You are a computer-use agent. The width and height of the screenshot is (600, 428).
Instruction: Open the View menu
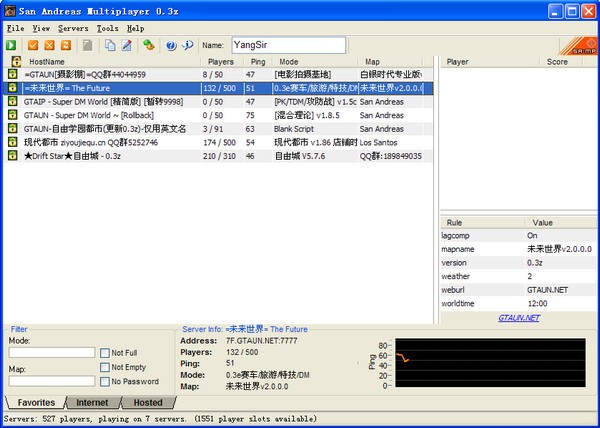pyautogui.click(x=41, y=28)
